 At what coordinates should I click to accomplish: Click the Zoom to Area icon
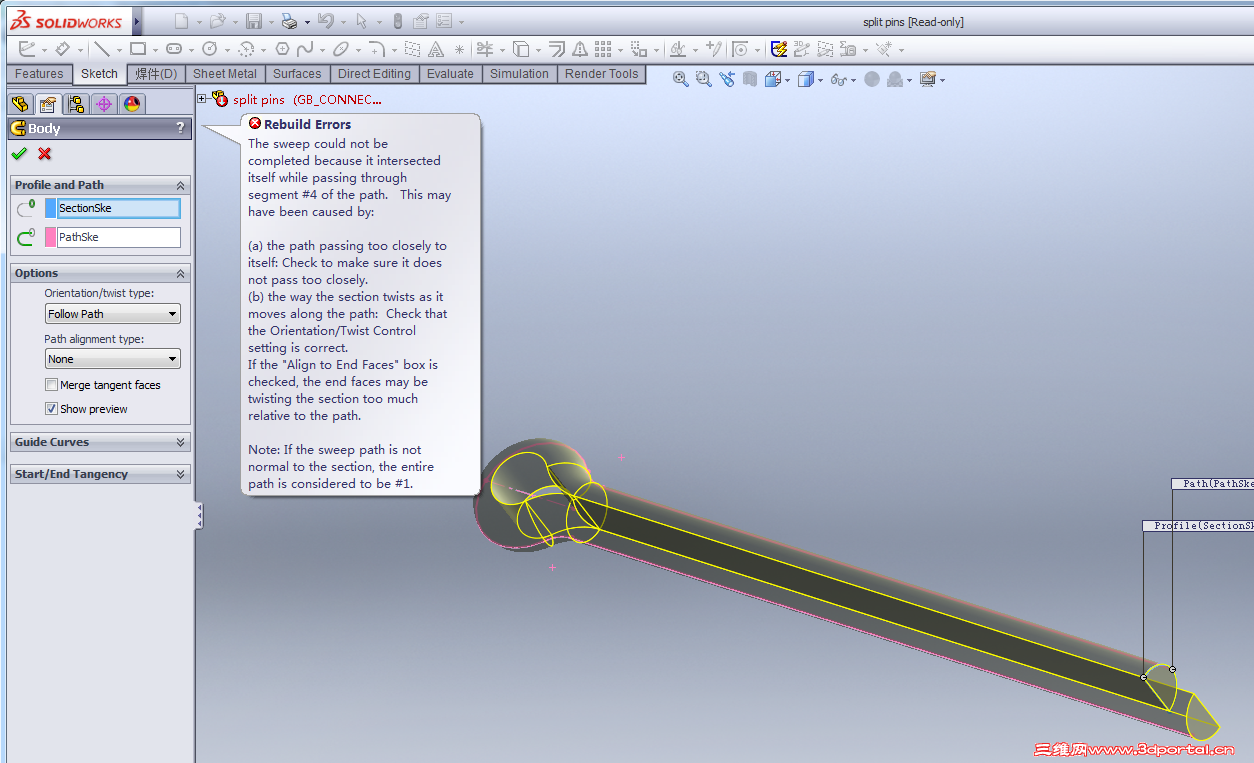pyautogui.click(x=703, y=79)
